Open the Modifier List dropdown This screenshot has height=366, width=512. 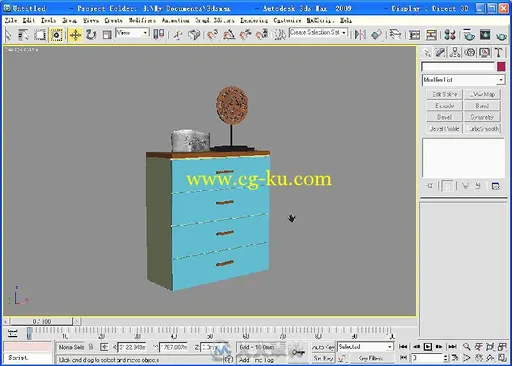463,80
